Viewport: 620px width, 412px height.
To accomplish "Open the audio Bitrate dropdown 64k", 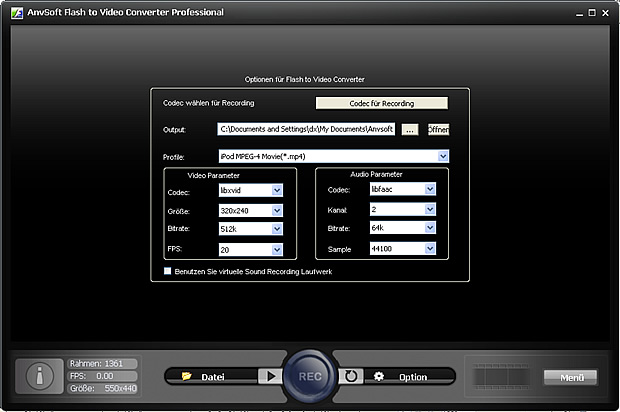I will coord(430,227).
